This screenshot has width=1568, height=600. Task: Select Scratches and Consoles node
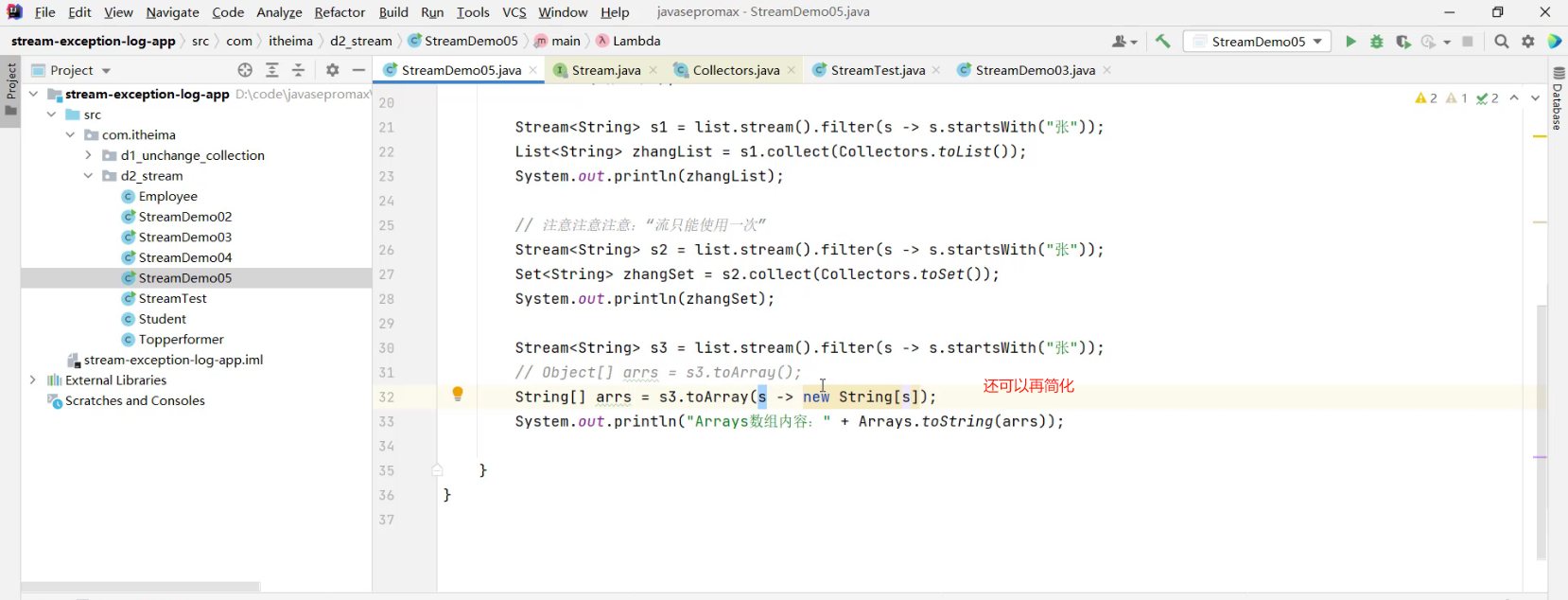(x=134, y=400)
